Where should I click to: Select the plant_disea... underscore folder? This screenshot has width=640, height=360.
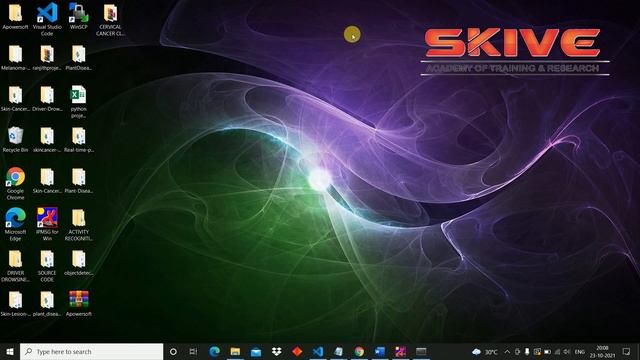coord(47,303)
